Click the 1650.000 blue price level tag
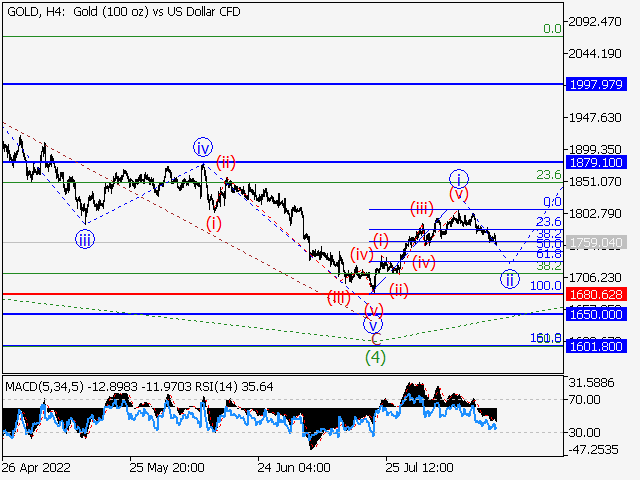This screenshot has width=640, height=480. point(596,314)
